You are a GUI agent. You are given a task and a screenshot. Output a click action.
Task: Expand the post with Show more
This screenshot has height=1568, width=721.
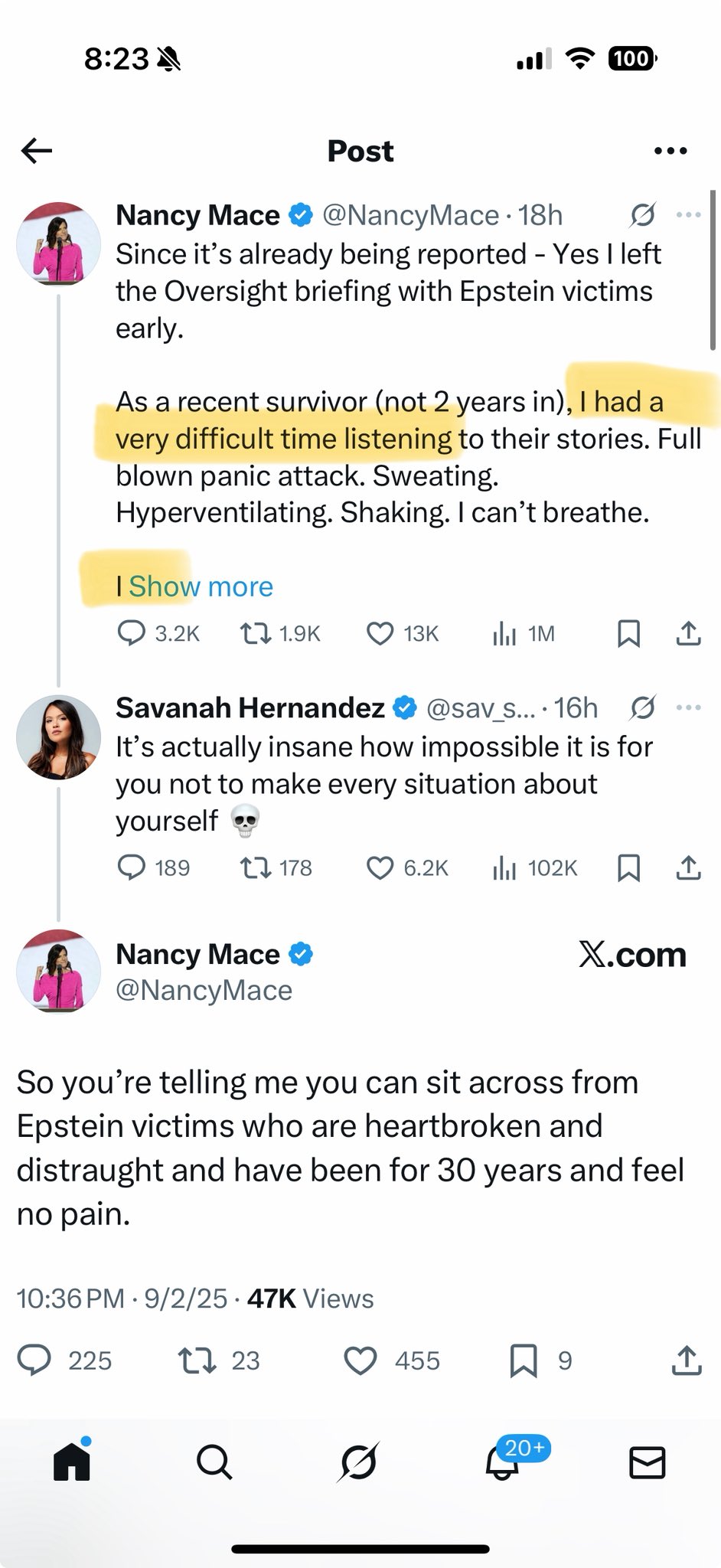click(201, 586)
